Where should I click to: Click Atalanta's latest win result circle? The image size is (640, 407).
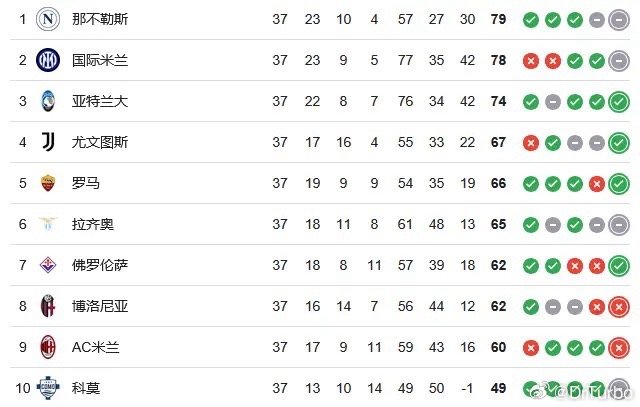[619, 102]
